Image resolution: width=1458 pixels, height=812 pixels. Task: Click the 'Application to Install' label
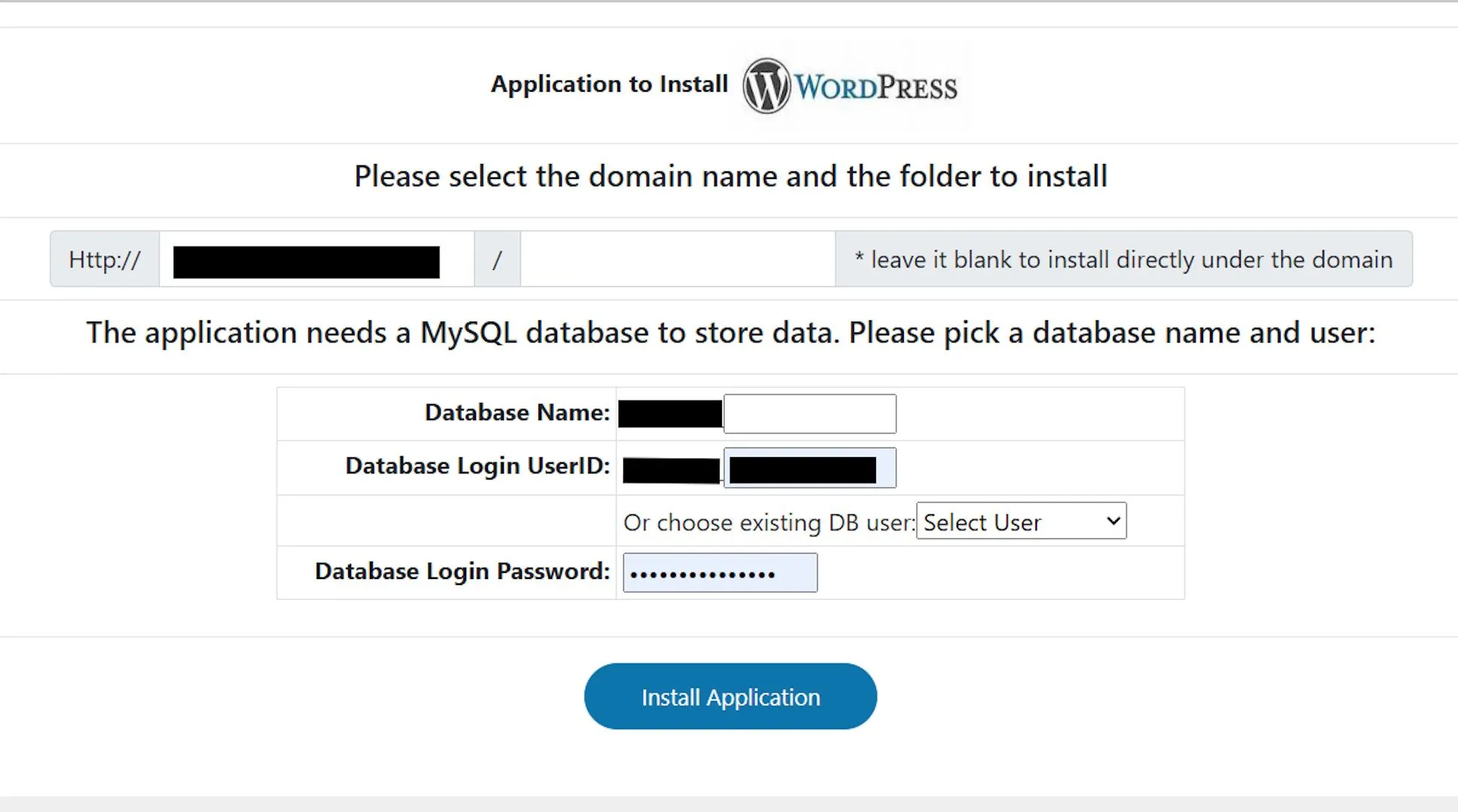[x=609, y=83]
